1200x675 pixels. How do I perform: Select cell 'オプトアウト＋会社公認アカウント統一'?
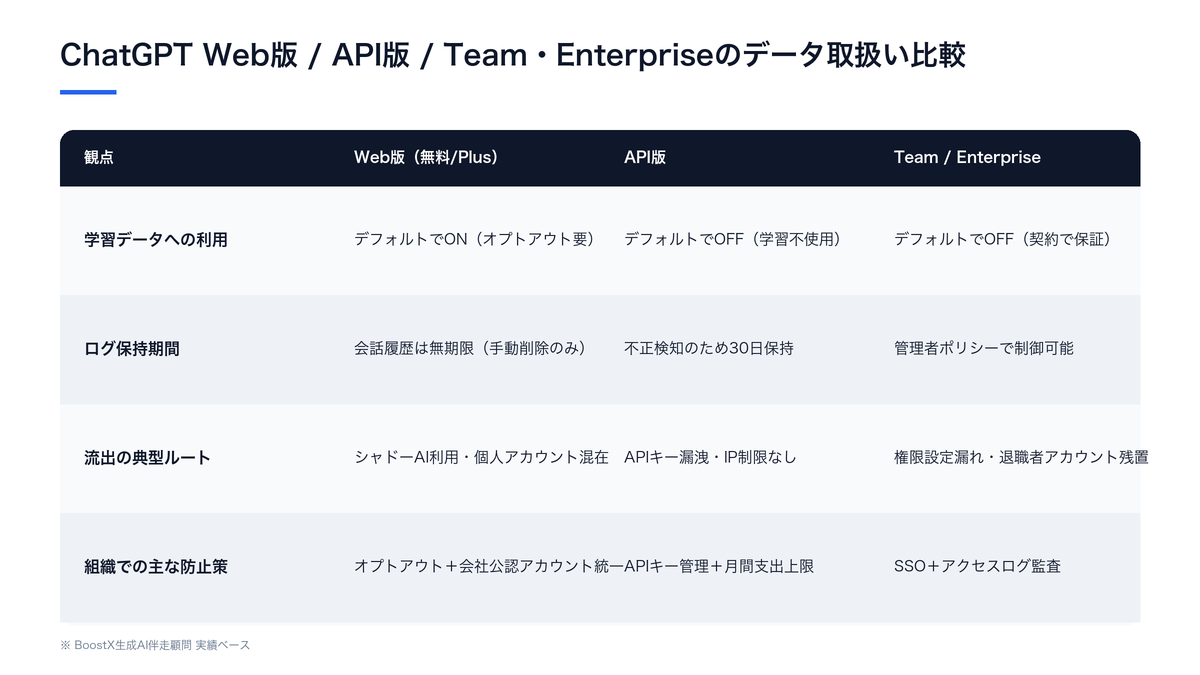point(489,567)
